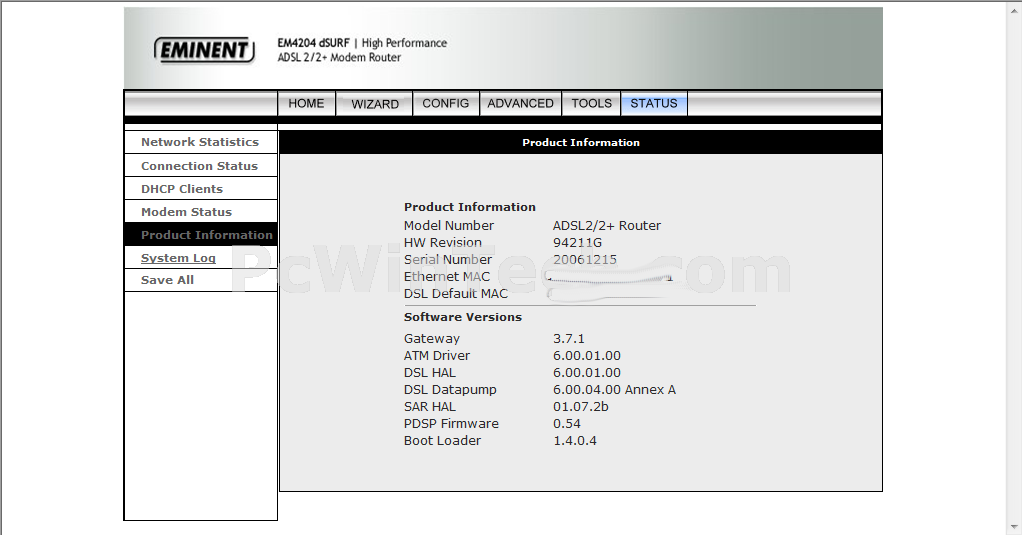Screen dimensions: 1022x535
Task: Click the DSL Default MAC label
Action: pyautogui.click(x=456, y=293)
